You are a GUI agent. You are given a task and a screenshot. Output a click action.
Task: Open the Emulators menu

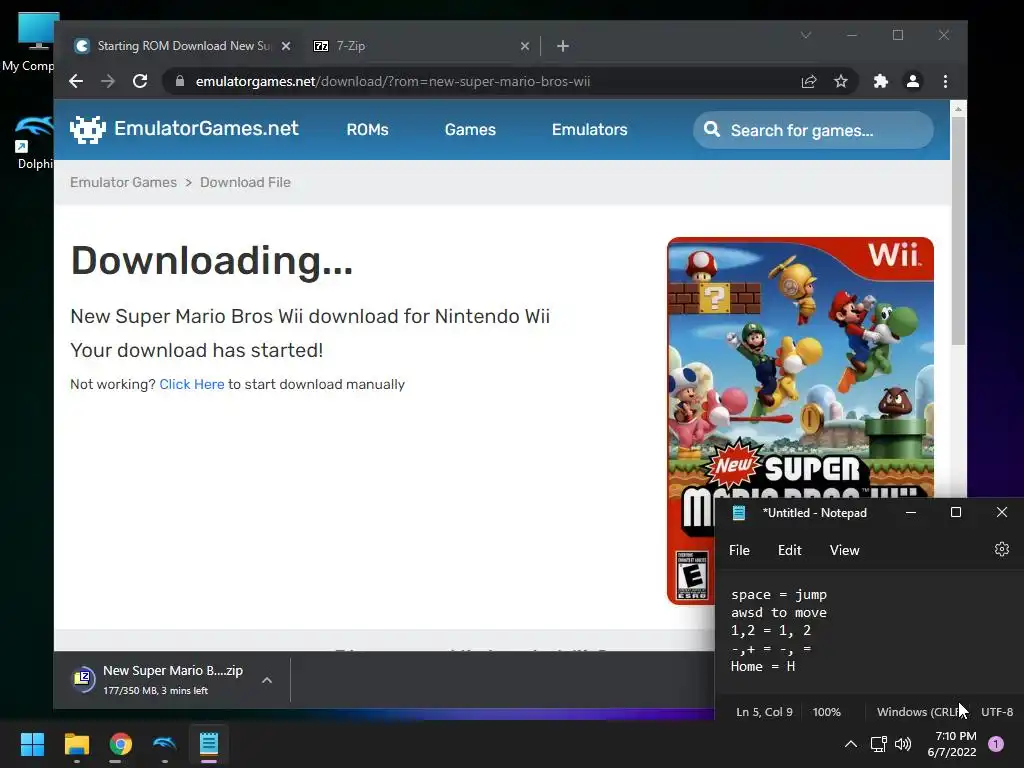(589, 129)
